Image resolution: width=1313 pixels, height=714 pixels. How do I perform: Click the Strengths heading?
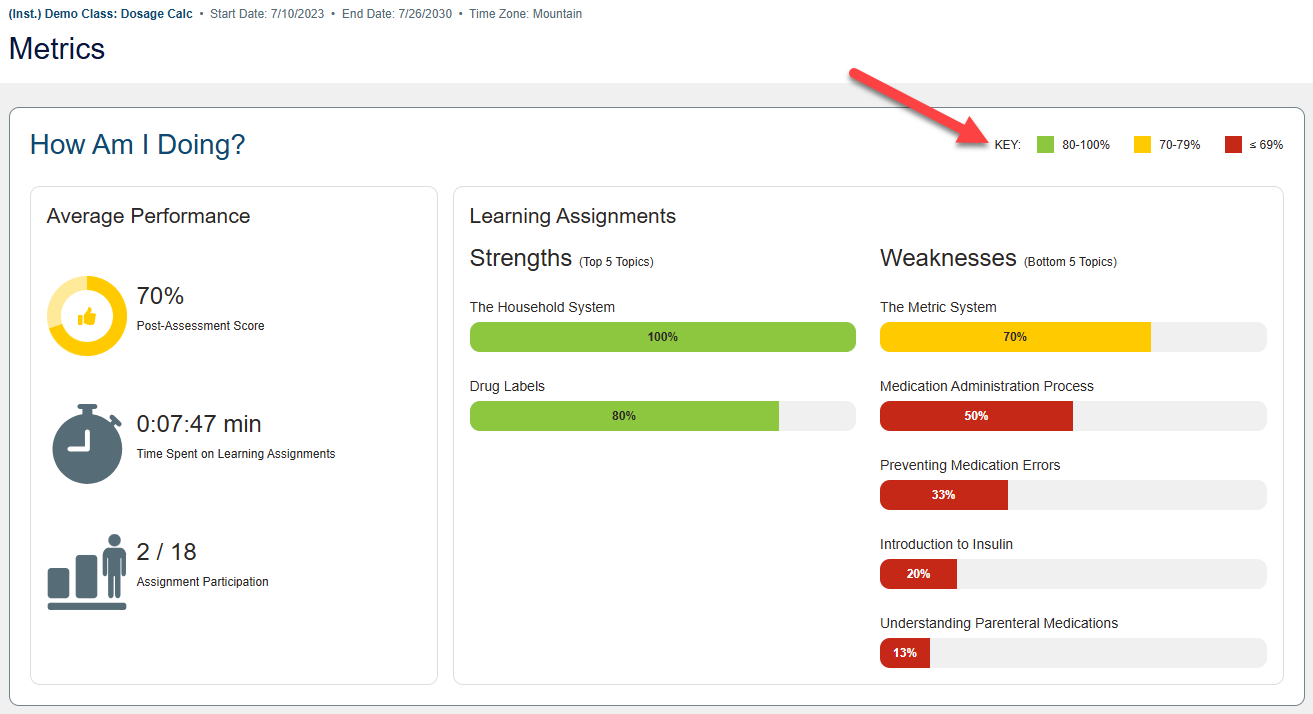[520, 258]
